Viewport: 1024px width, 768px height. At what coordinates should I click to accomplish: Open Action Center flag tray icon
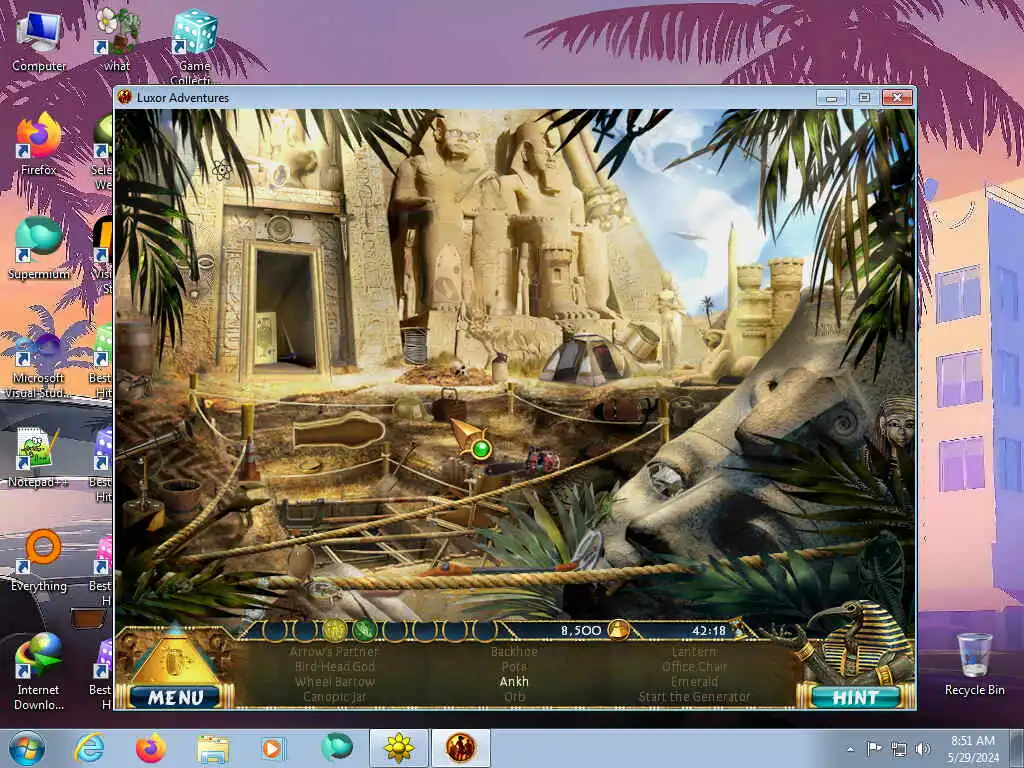[x=874, y=748]
